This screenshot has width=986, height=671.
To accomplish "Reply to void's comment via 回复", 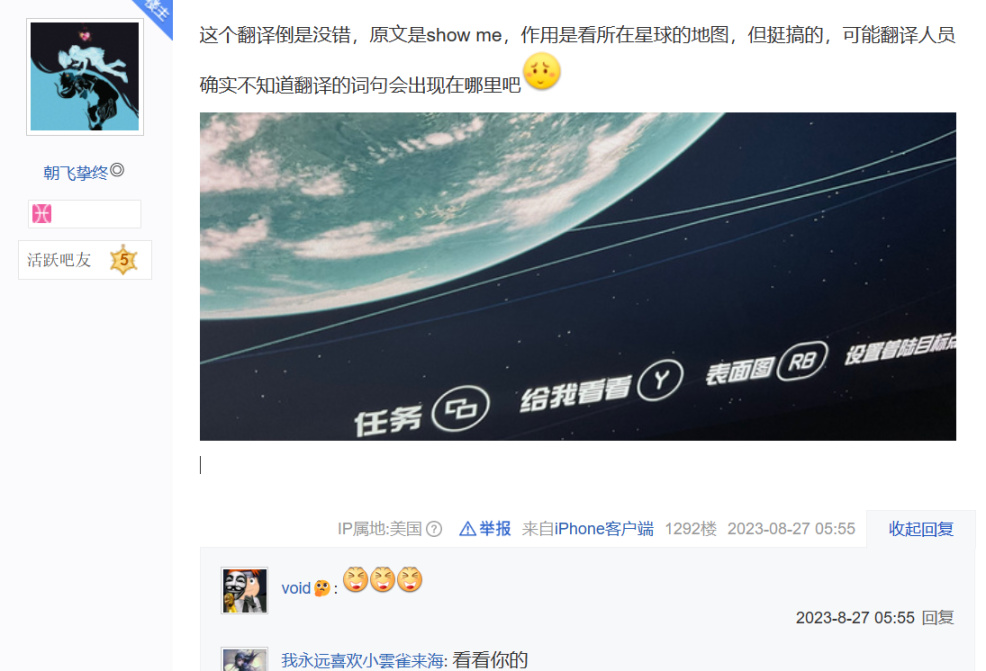I will click(x=938, y=618).
